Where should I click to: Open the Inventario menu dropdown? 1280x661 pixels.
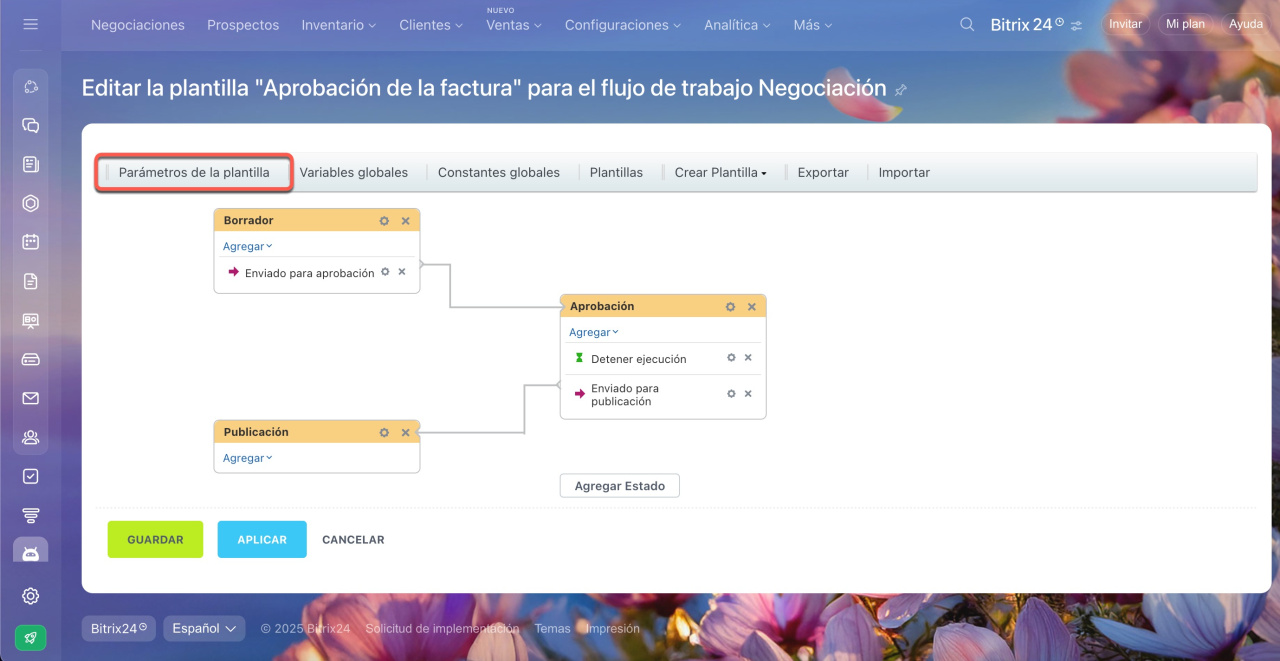coord(339,25)
